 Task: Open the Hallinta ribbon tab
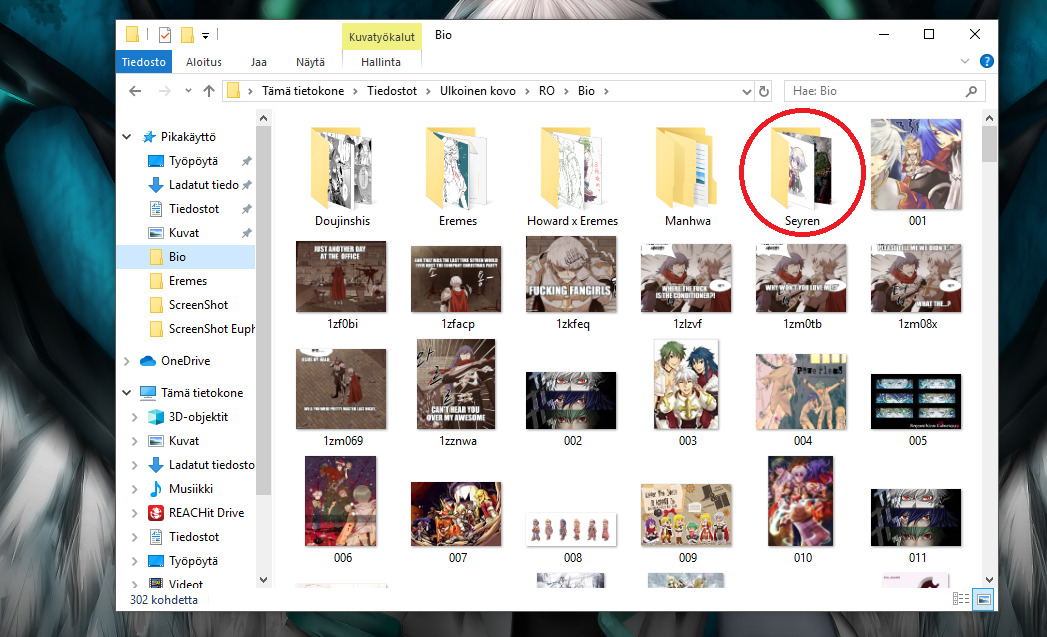[x=381, y=61]
